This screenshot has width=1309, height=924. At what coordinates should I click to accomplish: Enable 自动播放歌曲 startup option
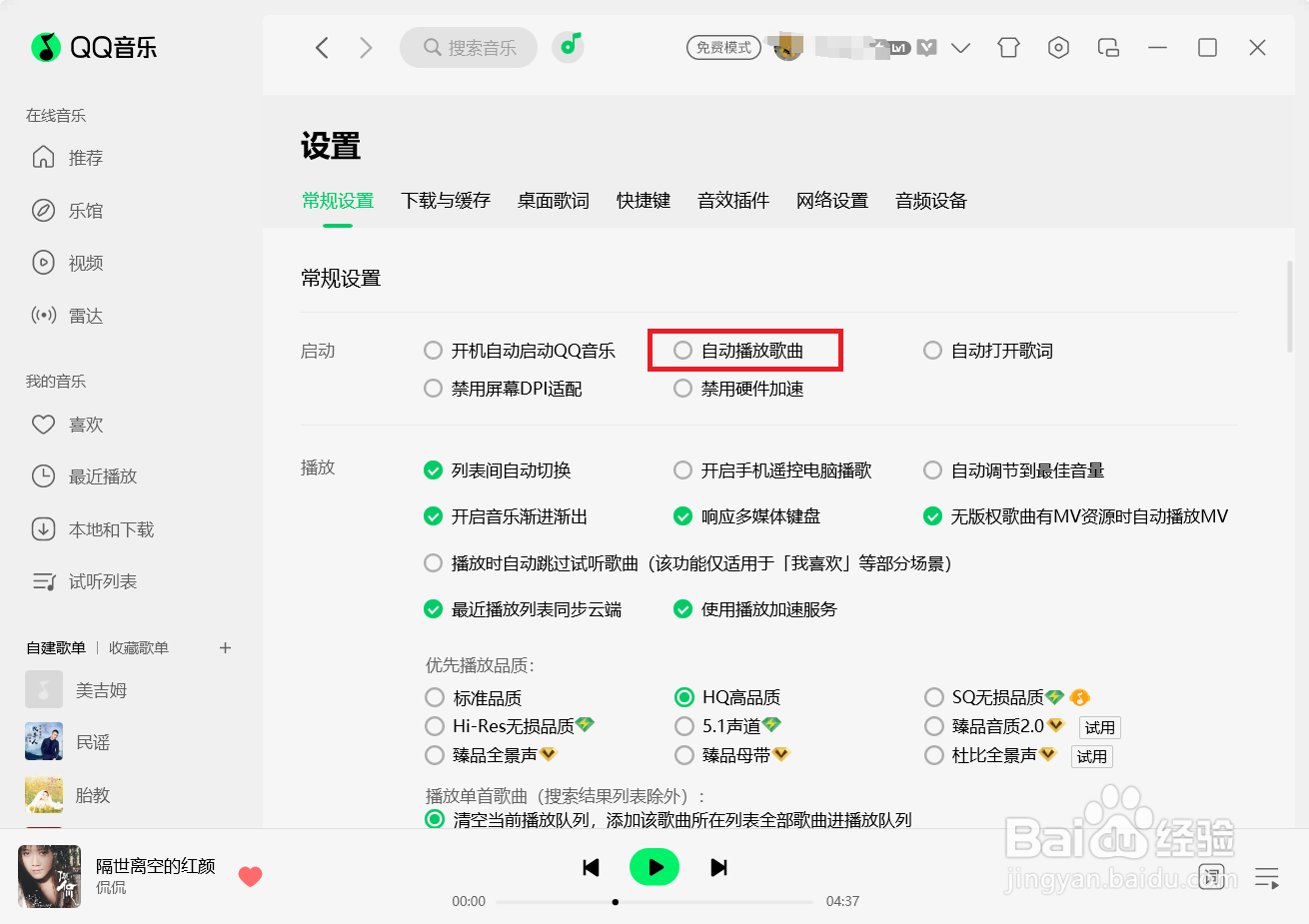(682, 350)
